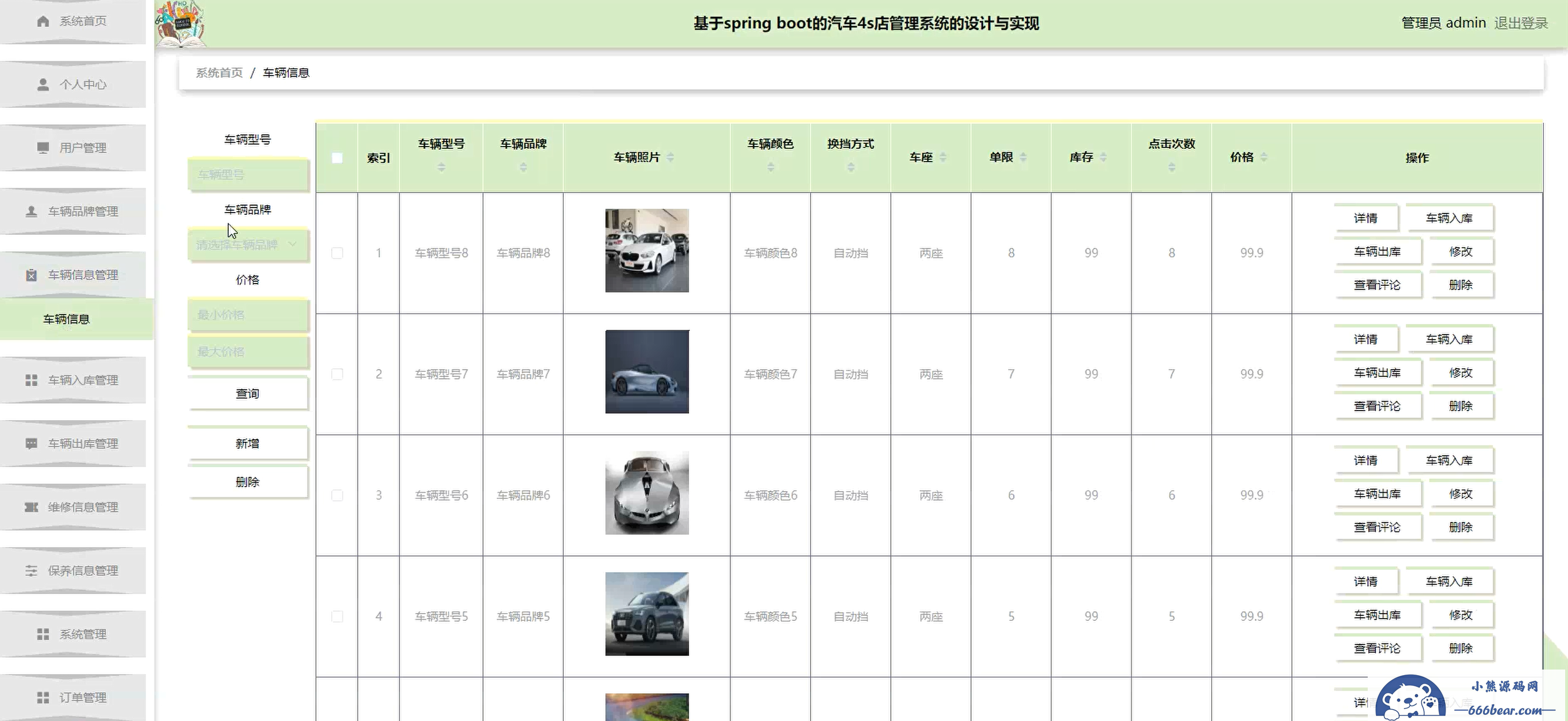Expand 维修信息管理 menu
Image resolution: width=1568 pixels, height=721 pixels.
73,507
